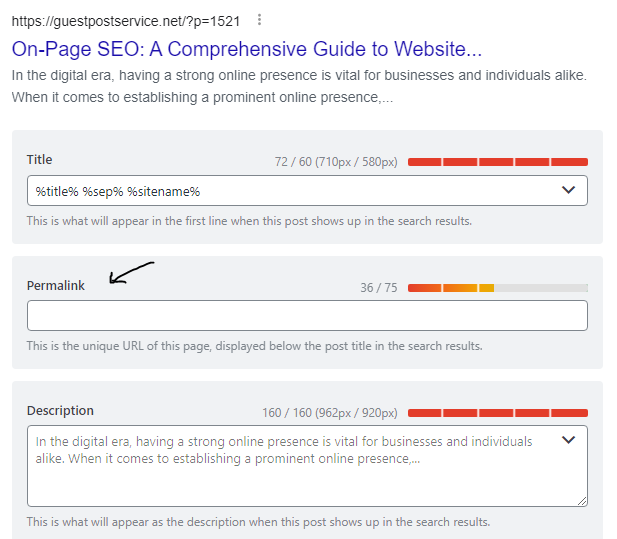Click the Description textarea resize handle
Image resolution: width=617 pixels, height=539 pixels.
pos(582,501)
